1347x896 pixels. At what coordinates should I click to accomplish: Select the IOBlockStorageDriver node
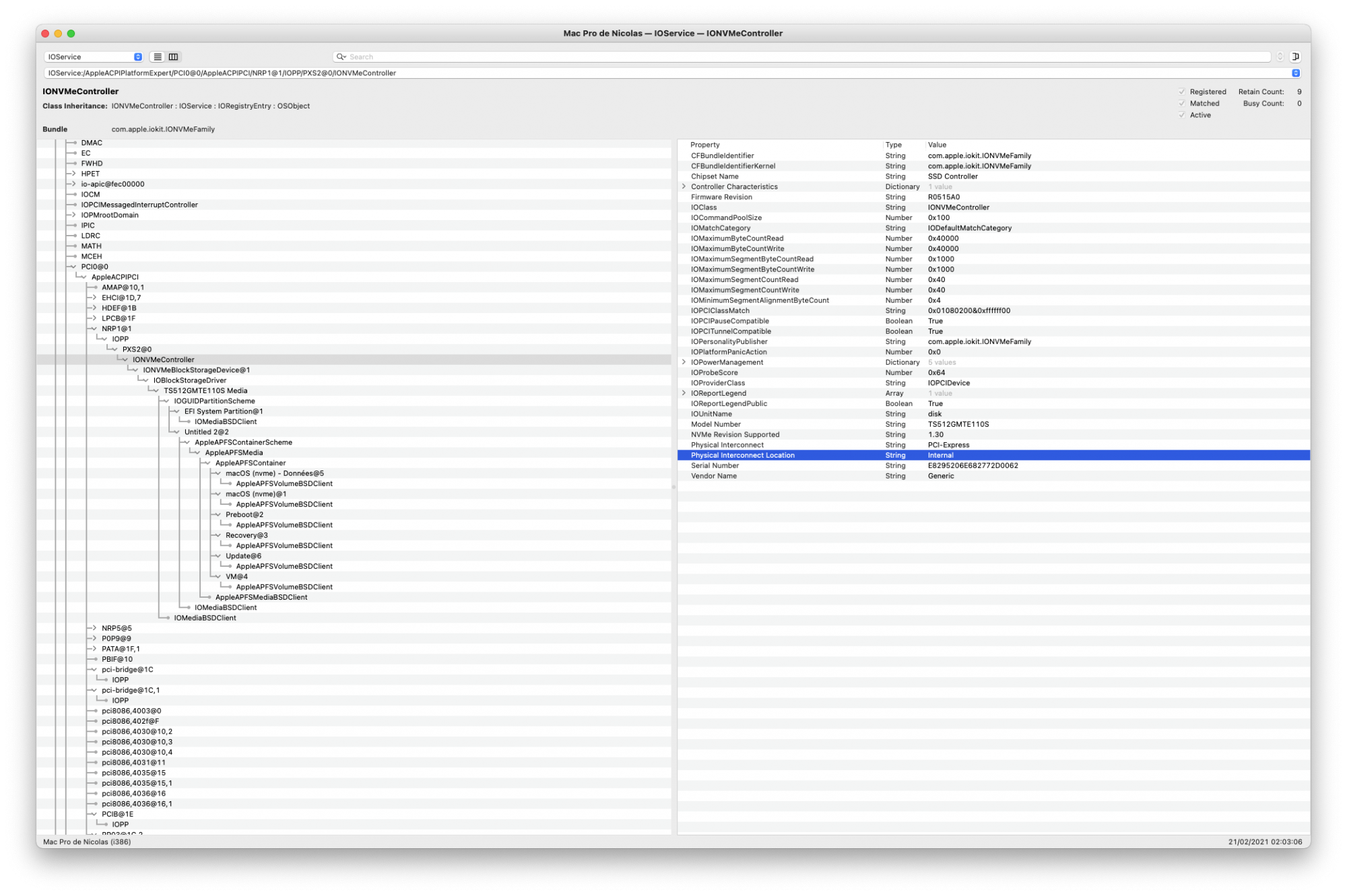coord(189,380)
